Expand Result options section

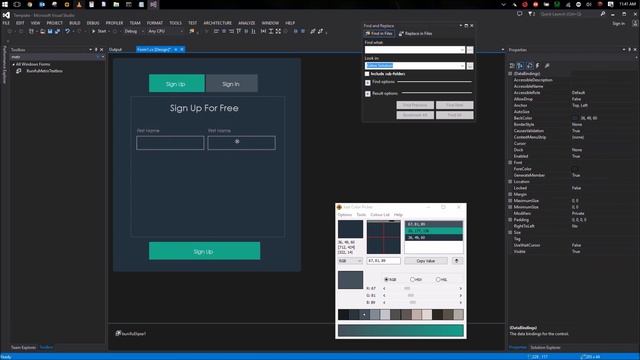click(x=368, y=94)
